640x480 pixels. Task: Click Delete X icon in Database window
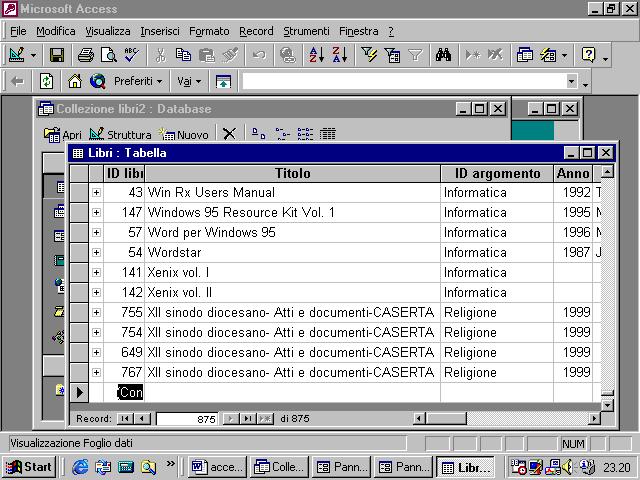click(229, 133)
